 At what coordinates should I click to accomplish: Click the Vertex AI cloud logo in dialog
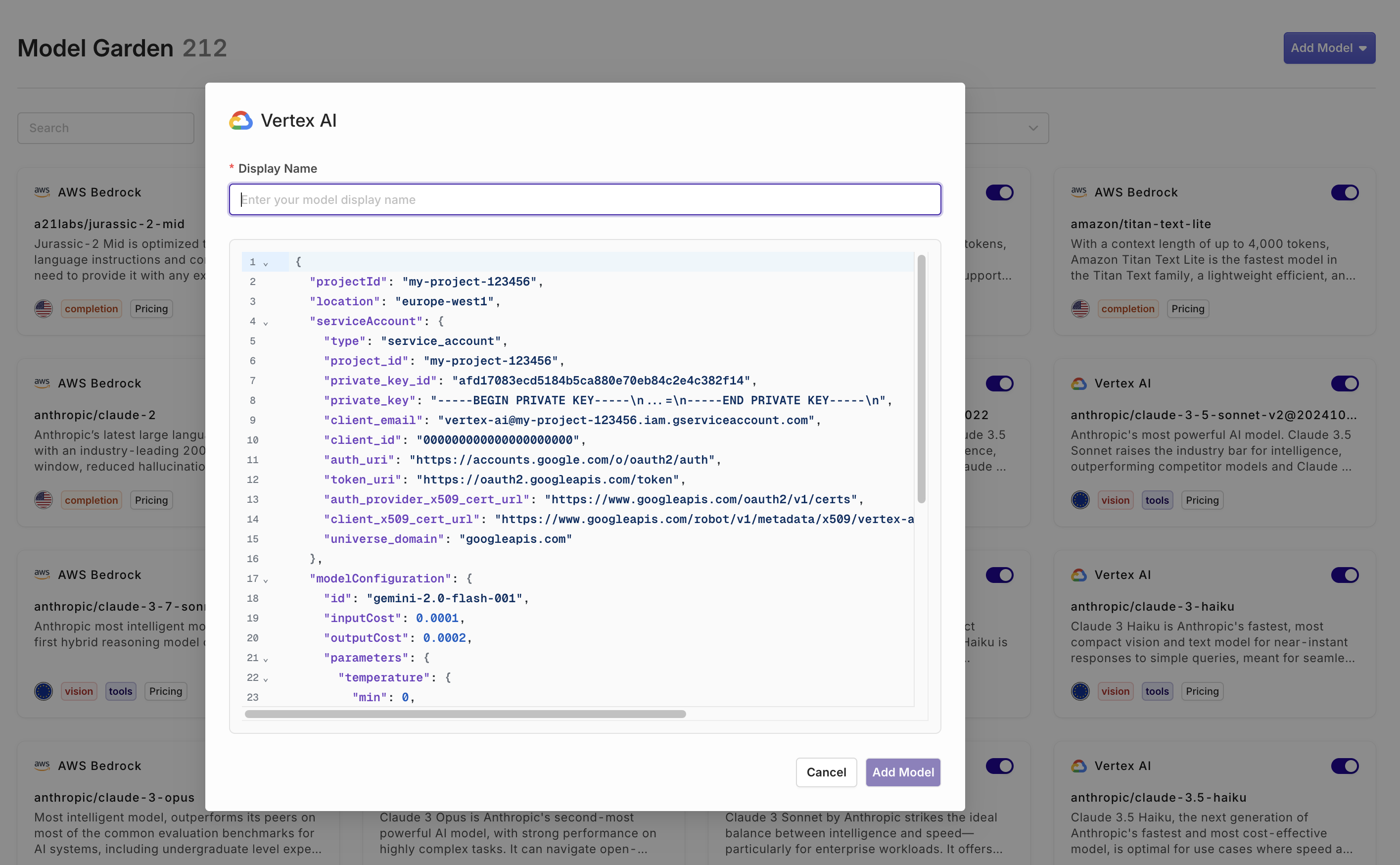(241, 120)
